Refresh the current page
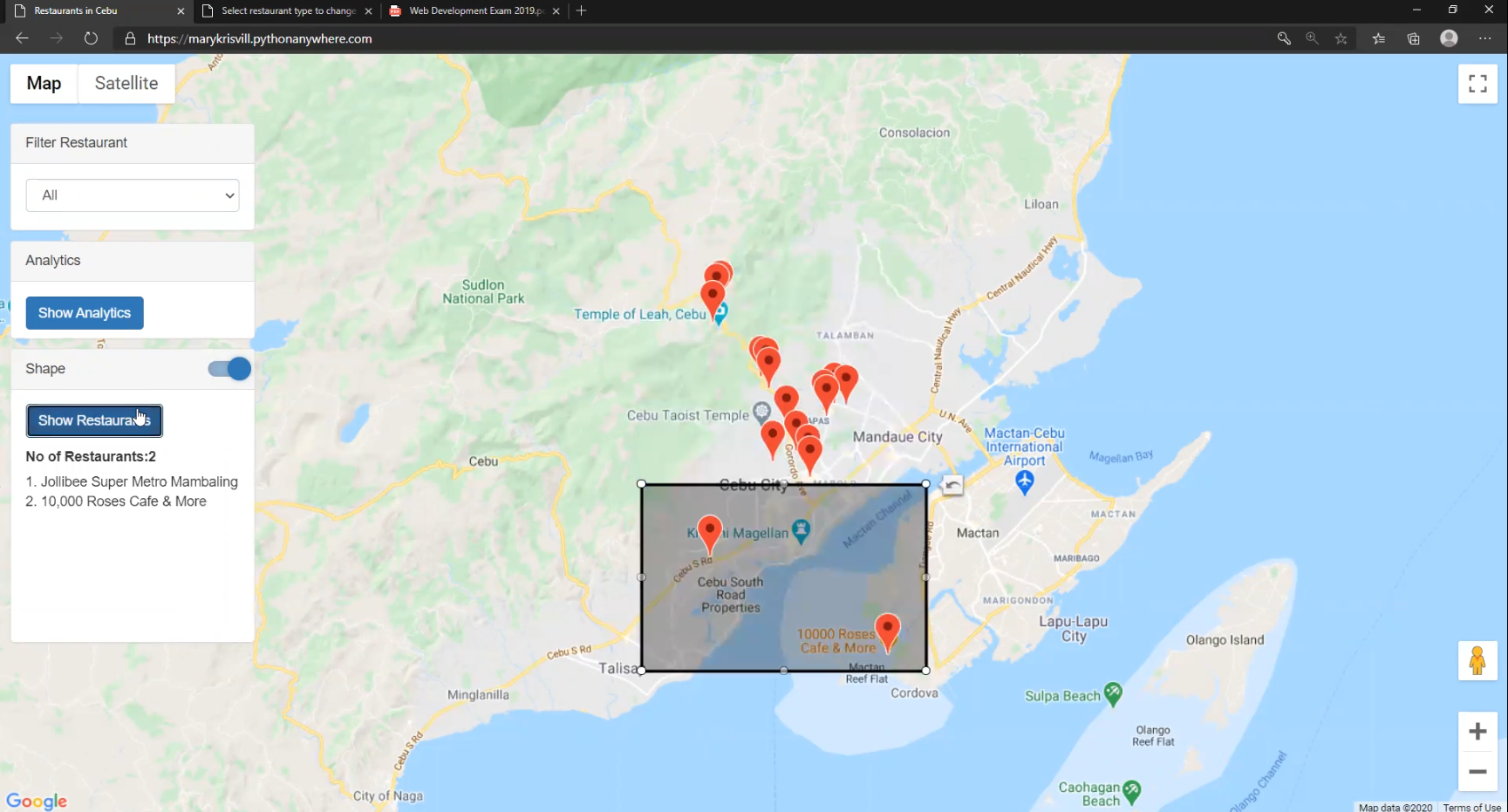Image resolution: width=1508 pixels, height=812 pixels. click(91, 38)
